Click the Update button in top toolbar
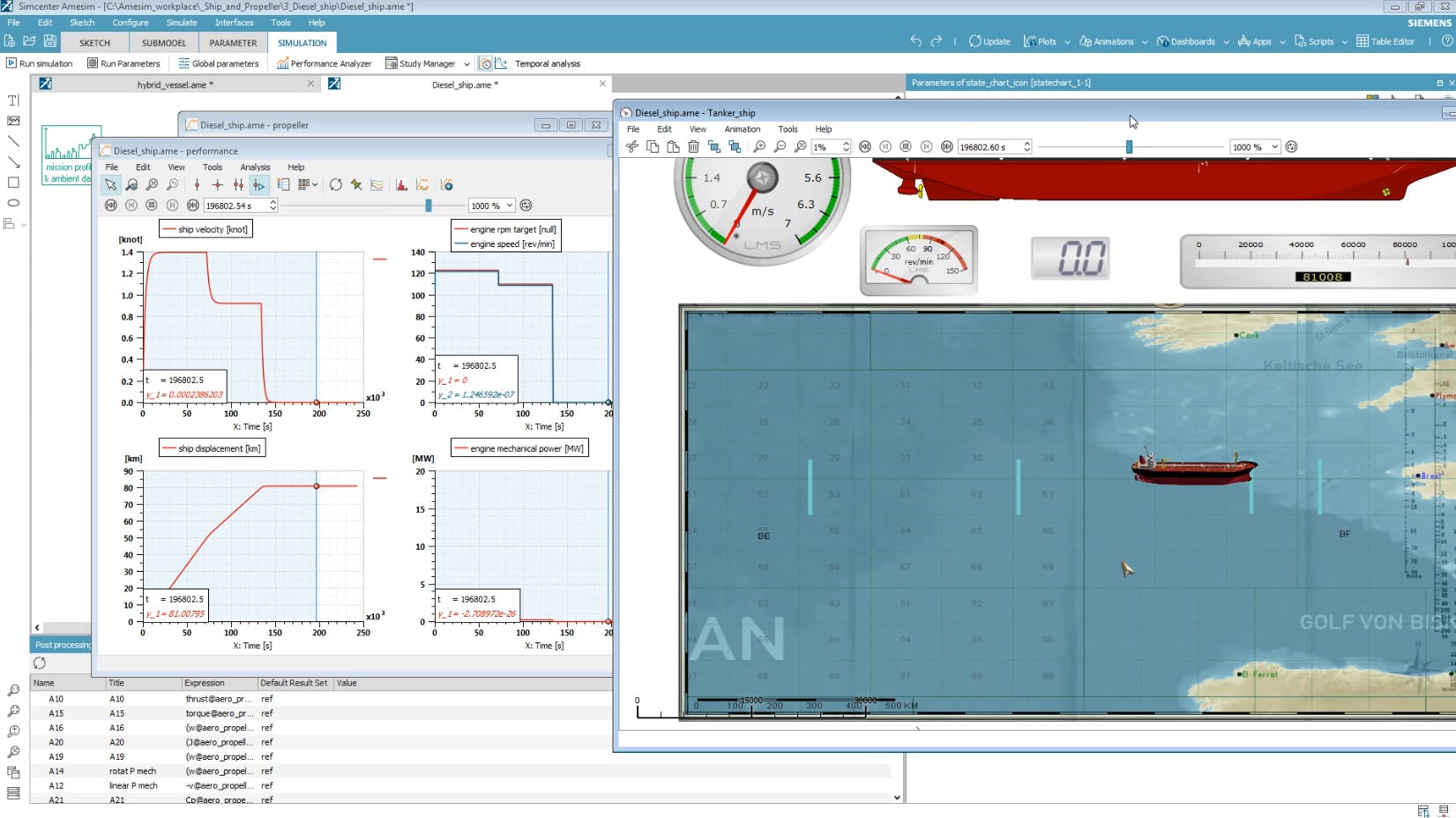Viewport: 1456px width, 818px height. [x=989, y=41]
